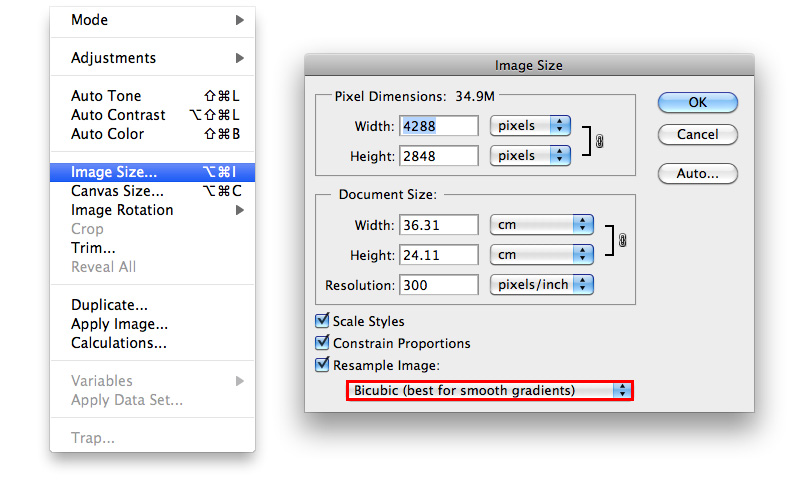Viewport: 800px width, 480px height.
Task: Uncheck Constrain Proportions
Action: click(x=322, y=343)
